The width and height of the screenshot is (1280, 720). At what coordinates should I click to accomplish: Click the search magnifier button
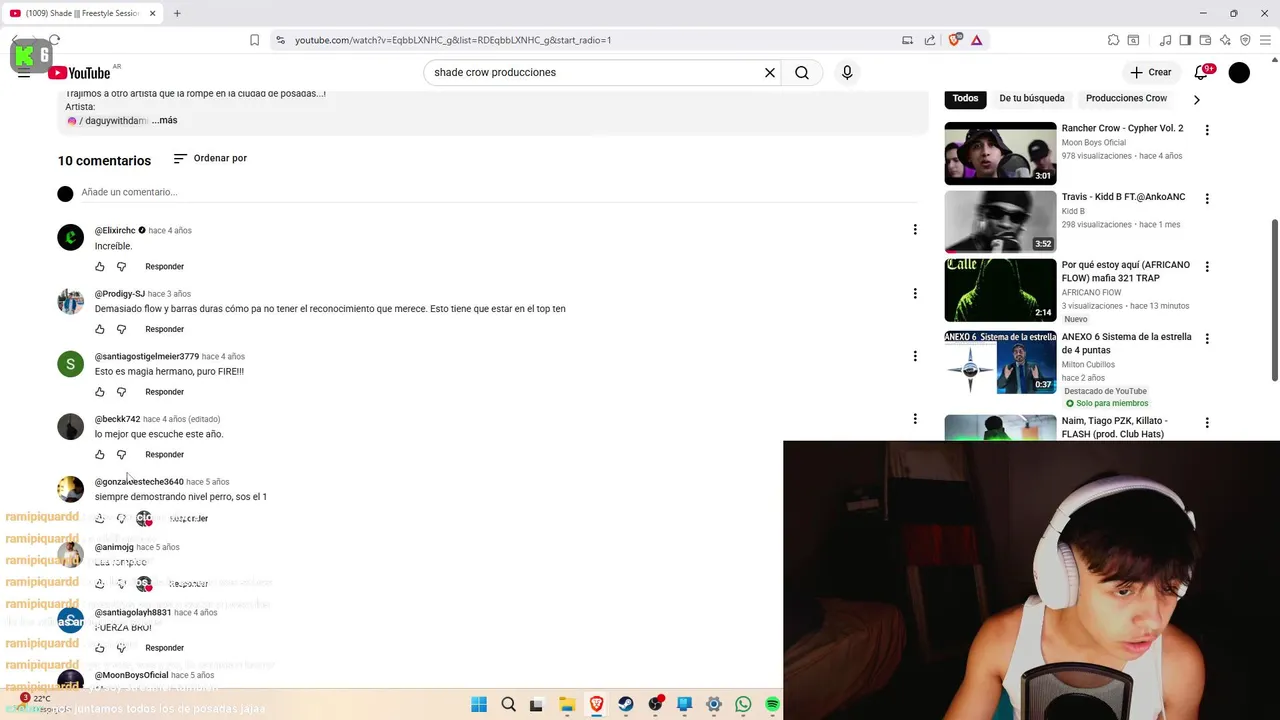802,72
